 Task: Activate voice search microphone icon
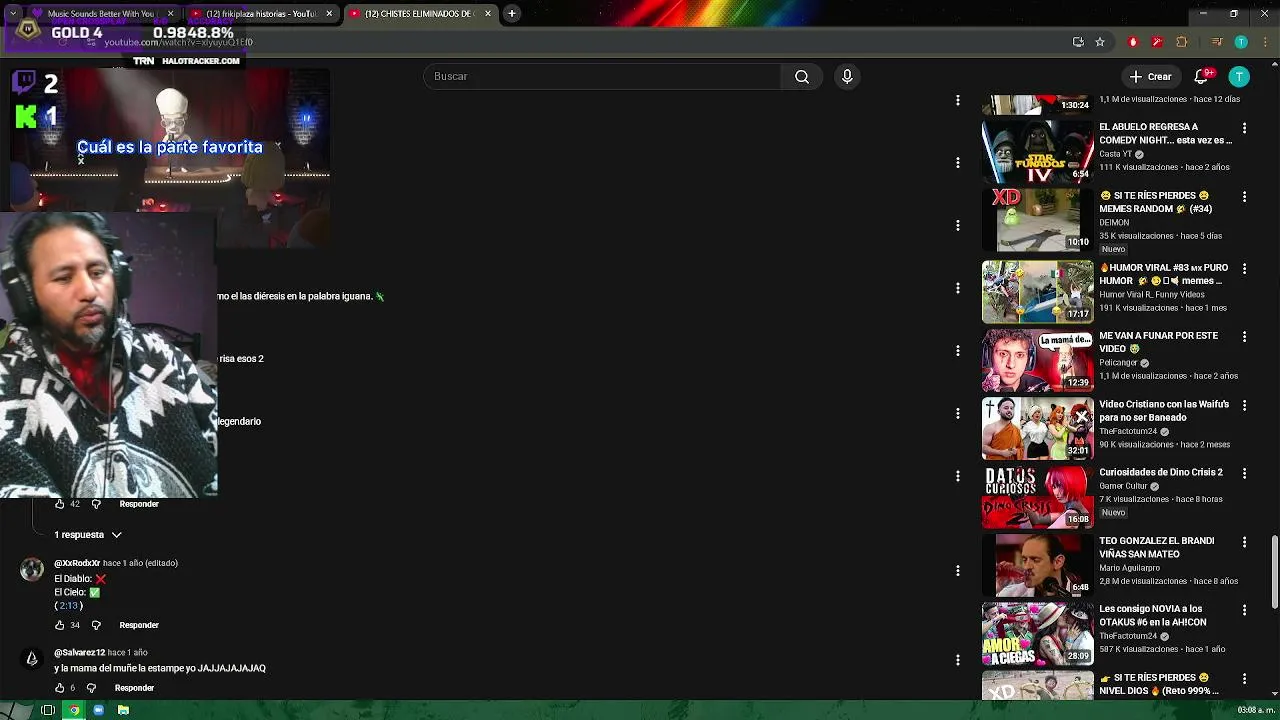[847, 76]
